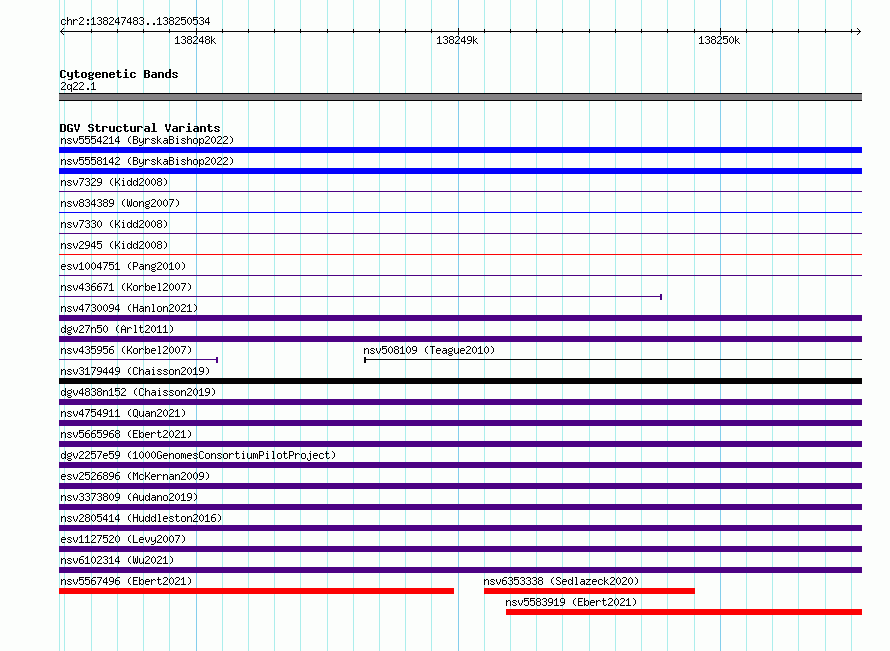Click the thin blue line under nsv834389

point(460,213)
